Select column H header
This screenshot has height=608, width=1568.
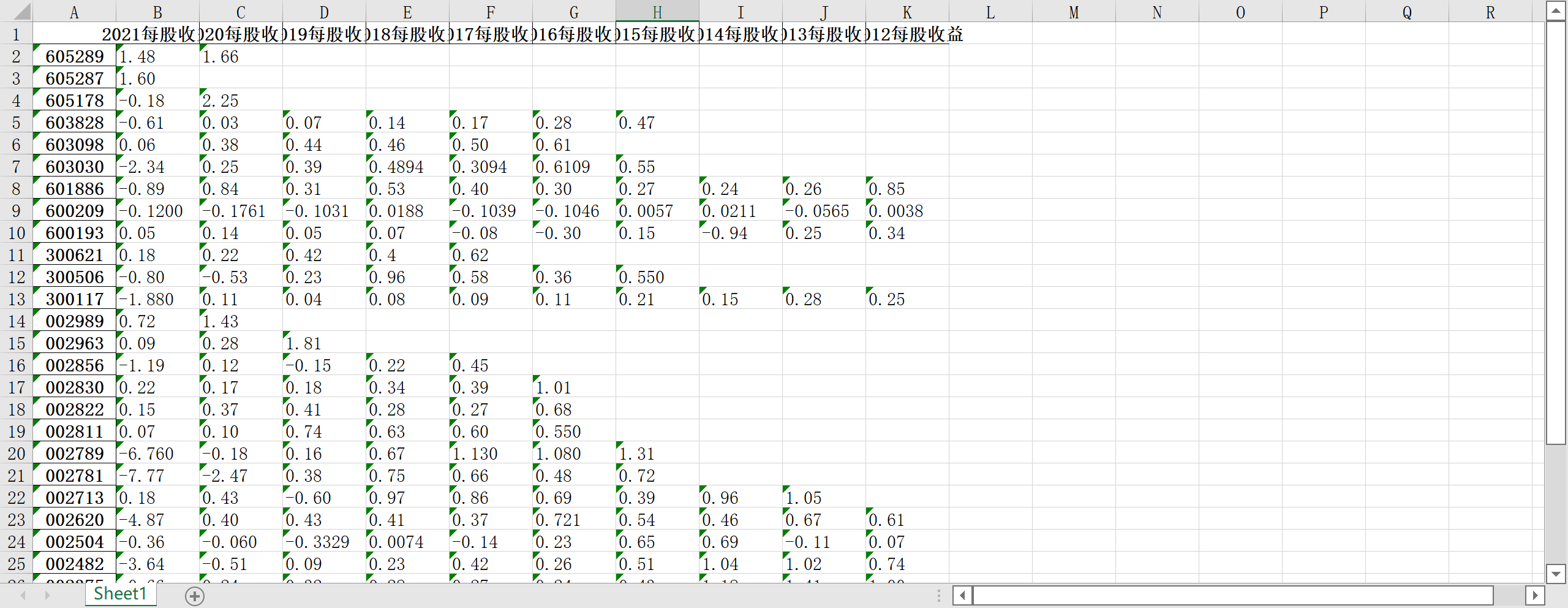[x=657, y=12]
